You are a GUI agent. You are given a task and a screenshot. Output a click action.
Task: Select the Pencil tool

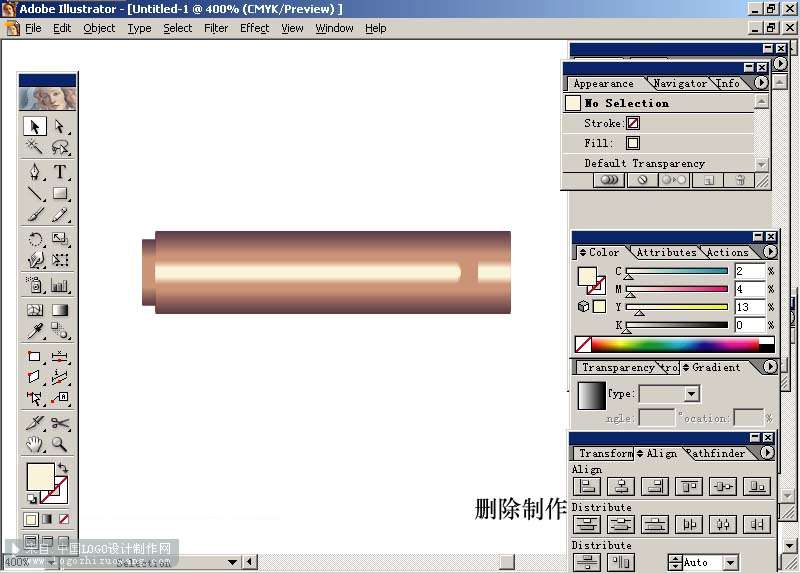click(x=60, y=214)
